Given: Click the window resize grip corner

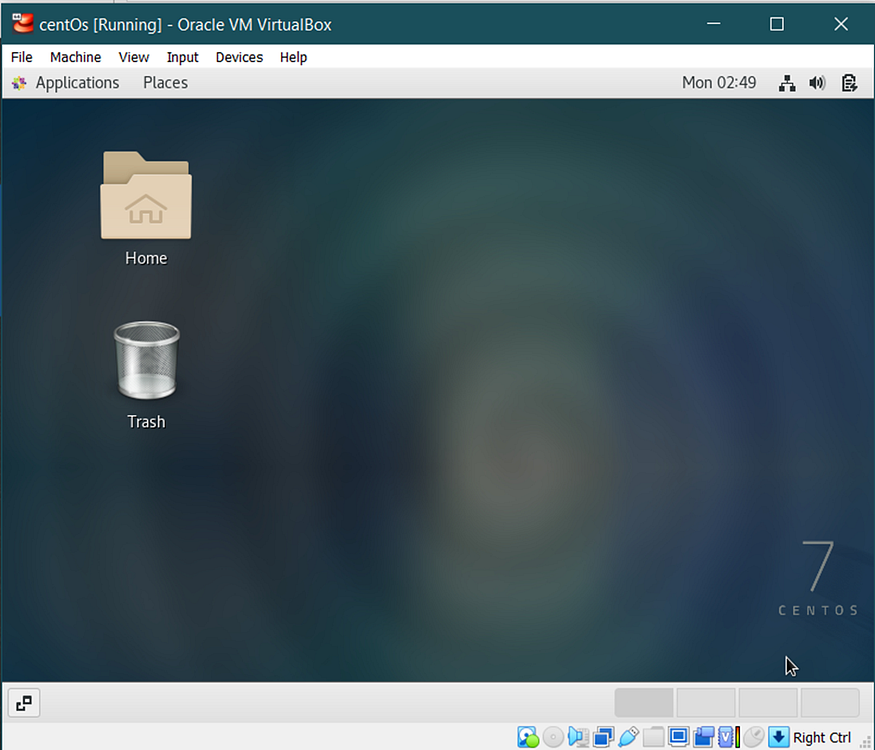Looking at the screenshot, I should (866, 743).
